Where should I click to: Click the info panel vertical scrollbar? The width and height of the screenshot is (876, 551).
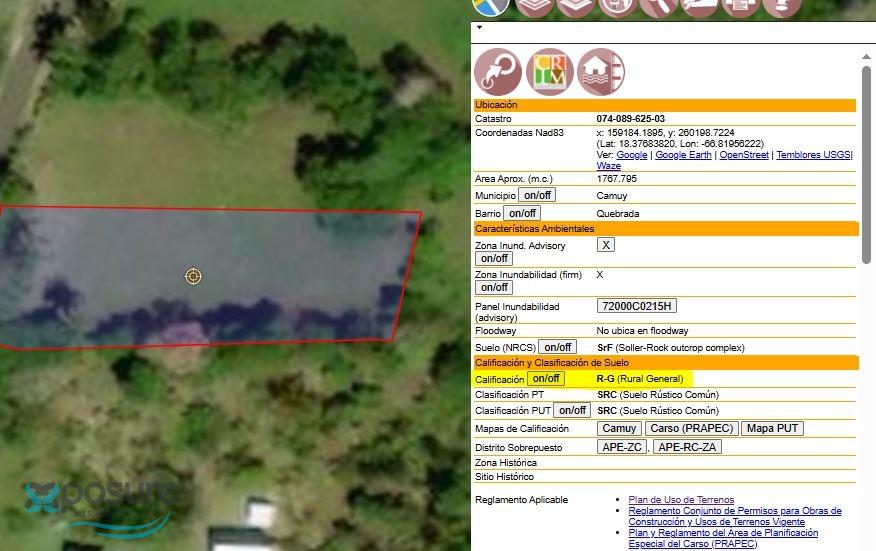866,160
